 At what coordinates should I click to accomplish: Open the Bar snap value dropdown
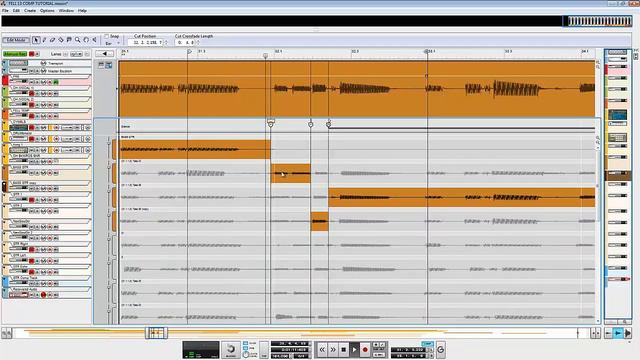113,43
